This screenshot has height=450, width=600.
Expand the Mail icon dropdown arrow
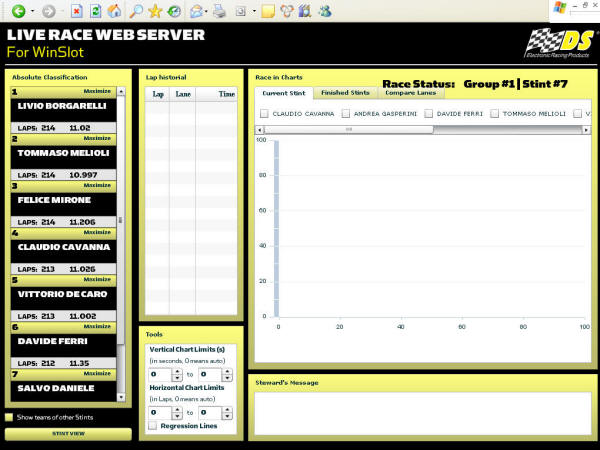click(x=207, y=11)
